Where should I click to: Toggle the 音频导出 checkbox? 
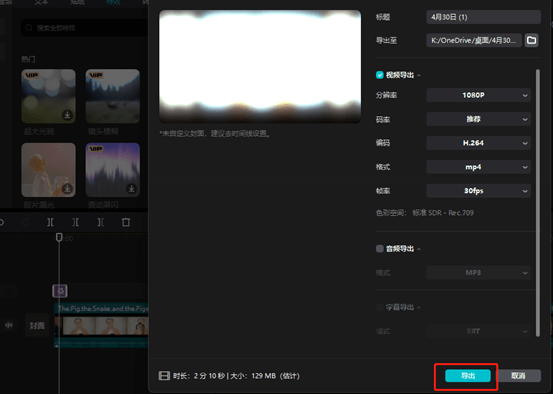(379, 249)
